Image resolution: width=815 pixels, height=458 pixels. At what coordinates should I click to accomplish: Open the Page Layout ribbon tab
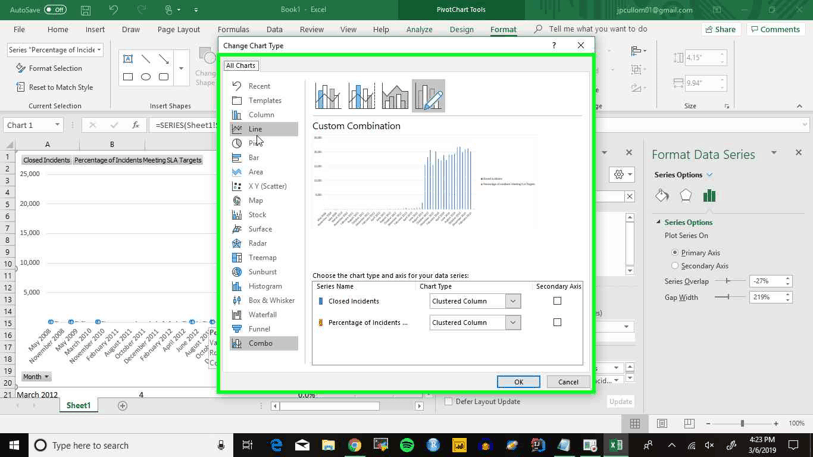[178, 30]
